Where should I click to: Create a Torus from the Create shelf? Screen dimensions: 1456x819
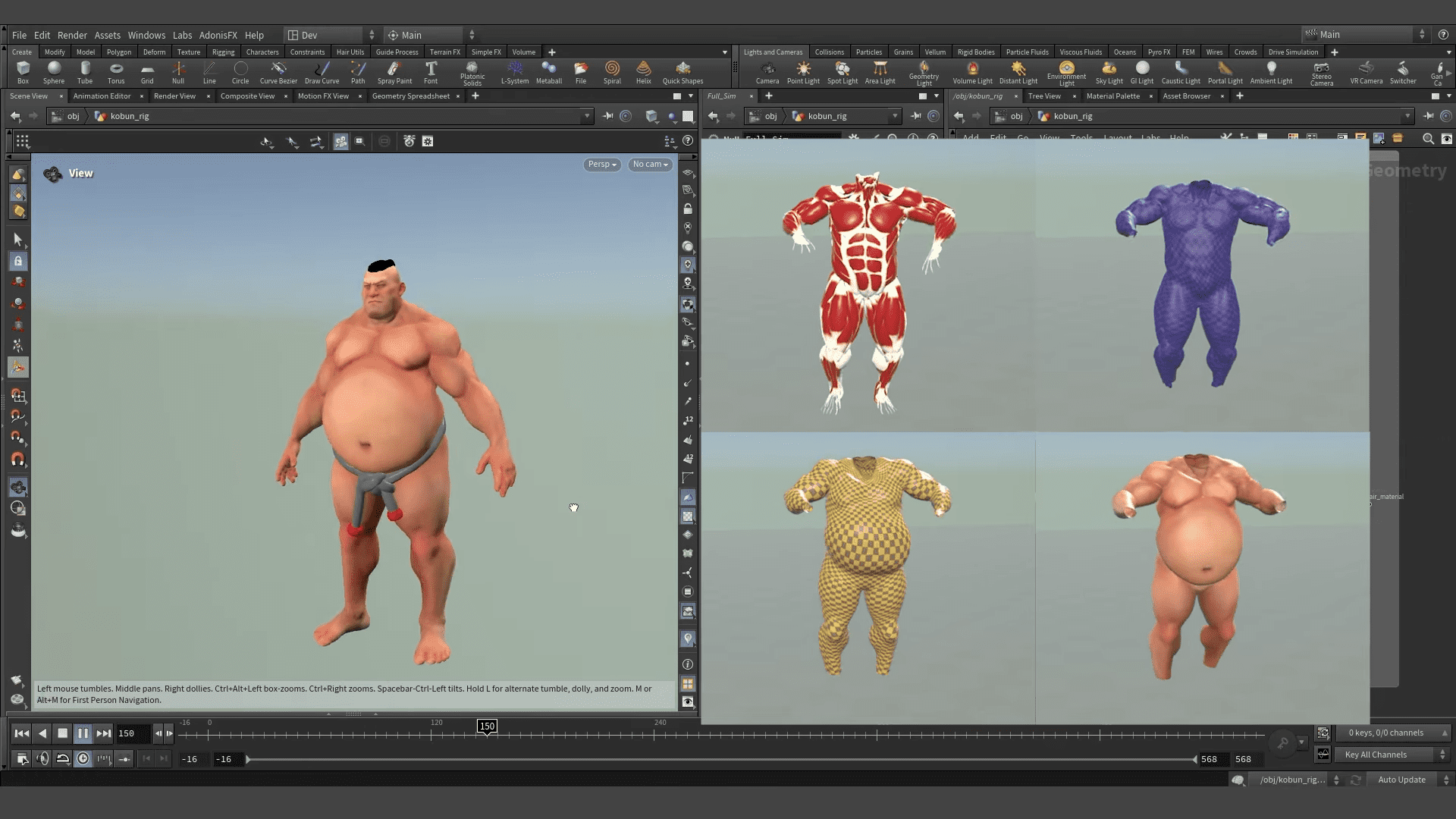tap(116, 72)
